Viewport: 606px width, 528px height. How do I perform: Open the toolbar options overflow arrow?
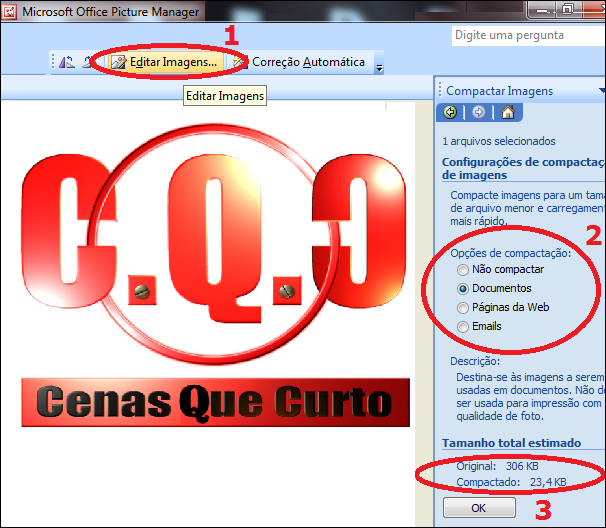point(380,68)
